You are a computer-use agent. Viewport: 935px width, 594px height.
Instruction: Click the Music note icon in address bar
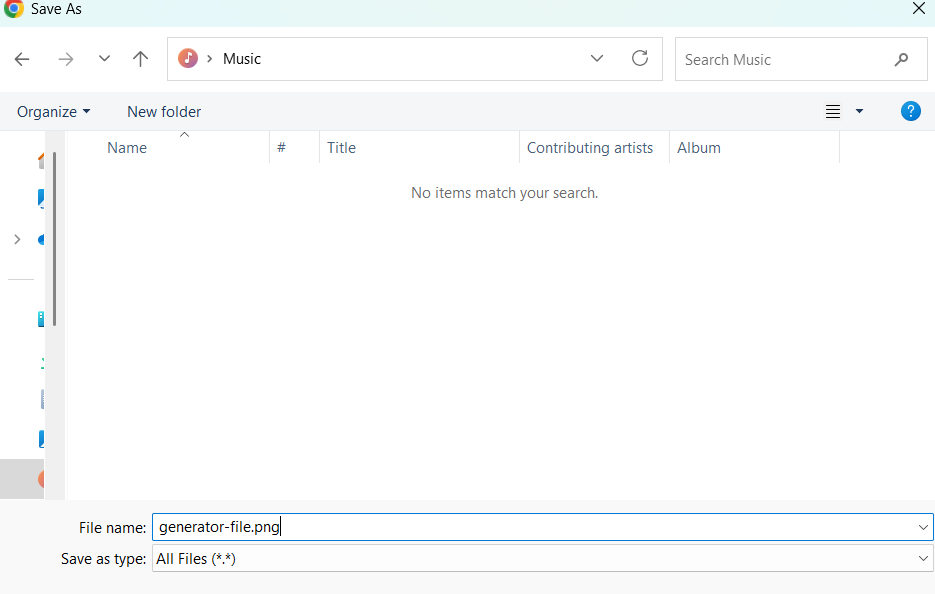[x=188, y=59]
